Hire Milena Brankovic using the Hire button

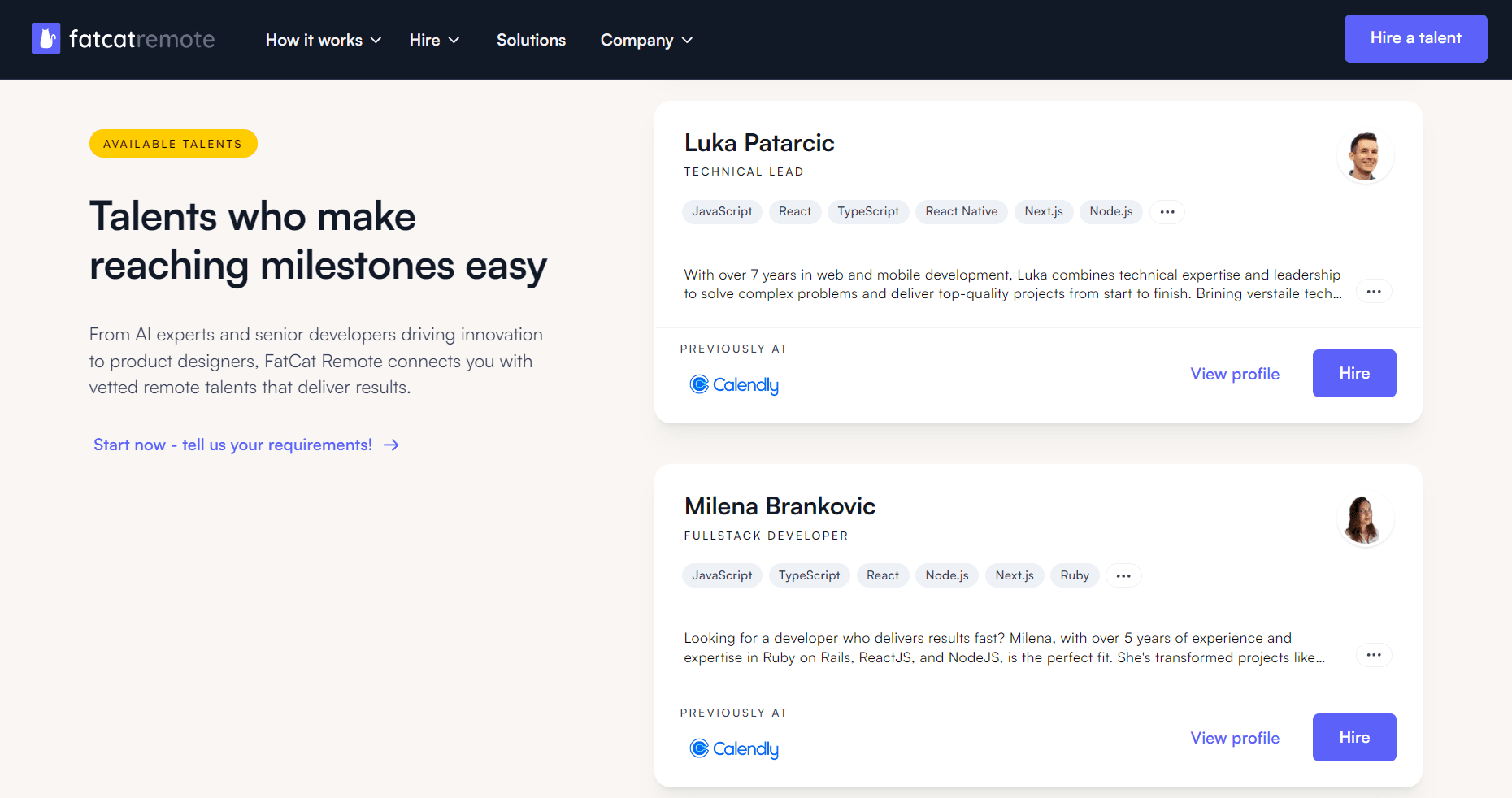[1354, 737]
